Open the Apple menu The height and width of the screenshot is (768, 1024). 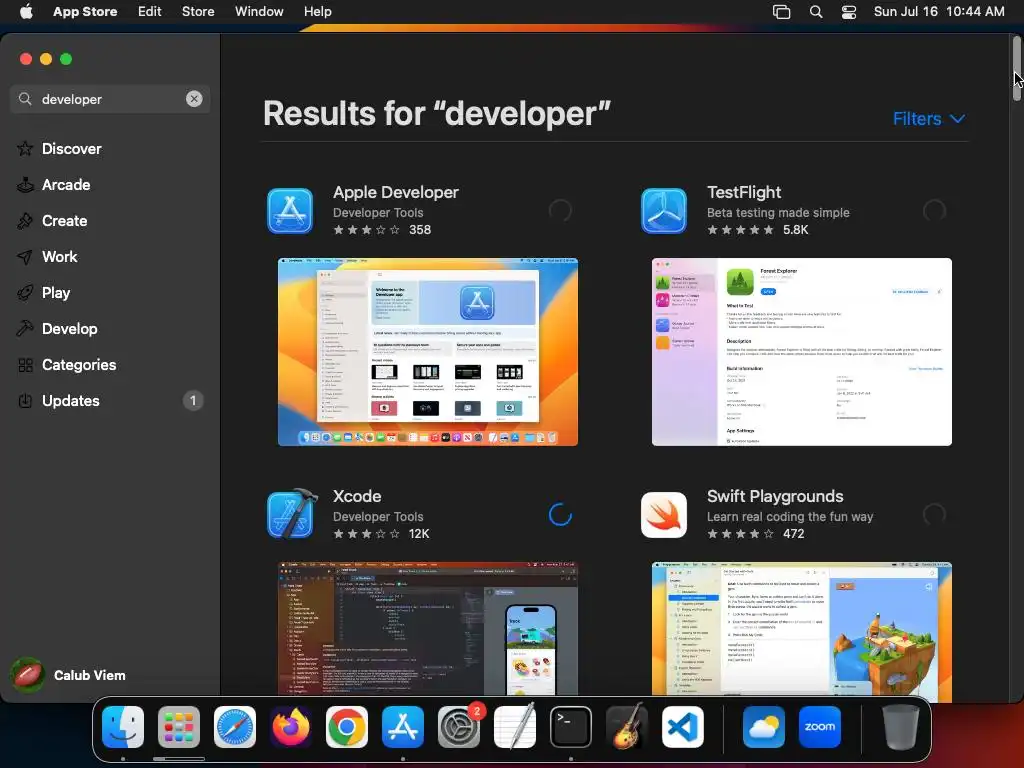pyautogui.click(x=26, y=11)
